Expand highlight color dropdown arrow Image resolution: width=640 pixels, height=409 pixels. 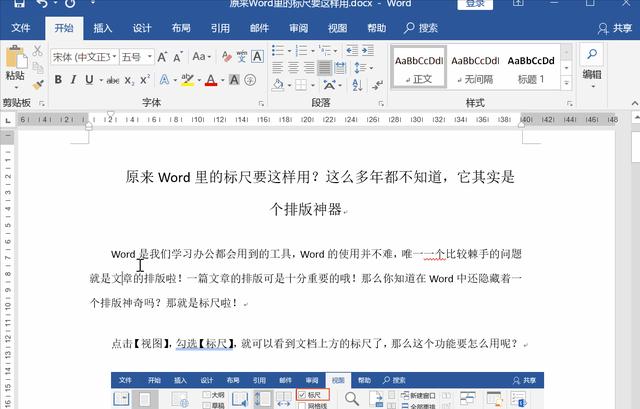pyautogui.click(x=199, y=80)
